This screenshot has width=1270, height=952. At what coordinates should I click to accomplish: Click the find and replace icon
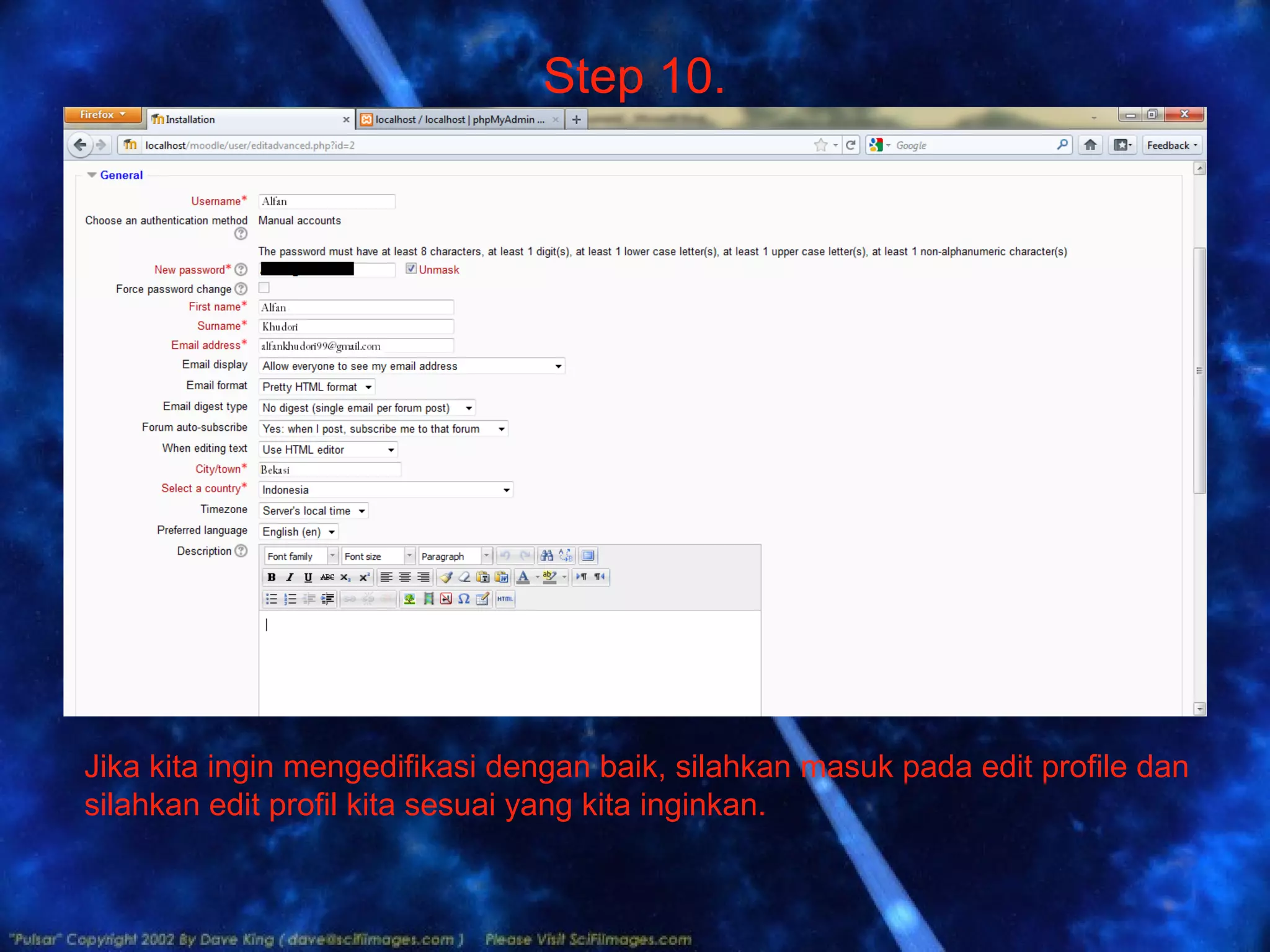click(566, 555)
